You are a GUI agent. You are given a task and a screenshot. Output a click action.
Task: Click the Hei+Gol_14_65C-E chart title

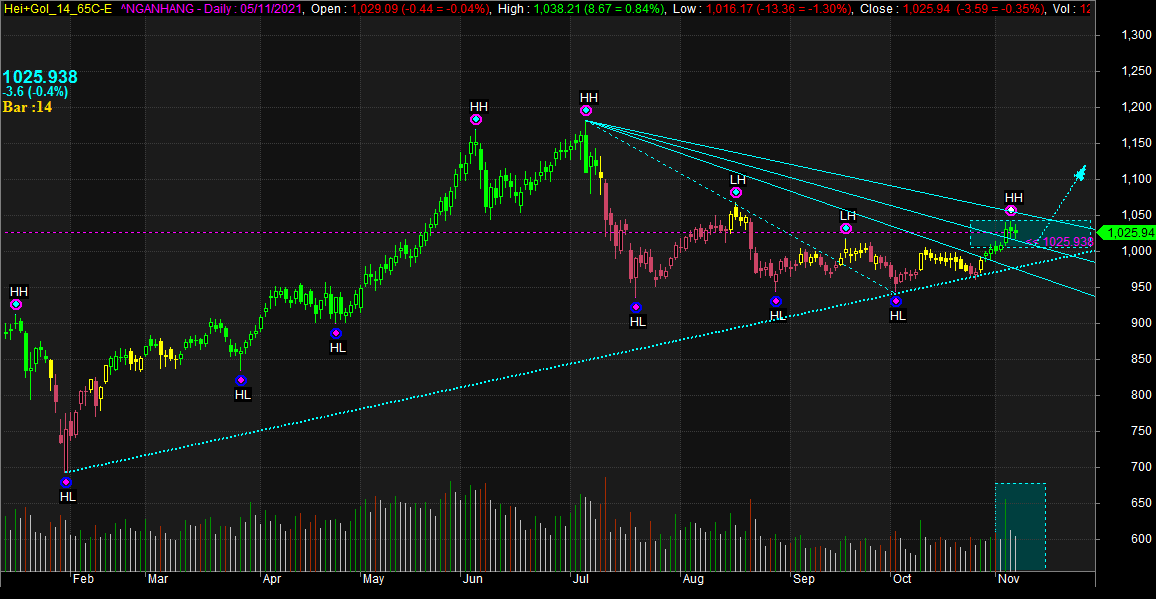[x=55, y=8]
